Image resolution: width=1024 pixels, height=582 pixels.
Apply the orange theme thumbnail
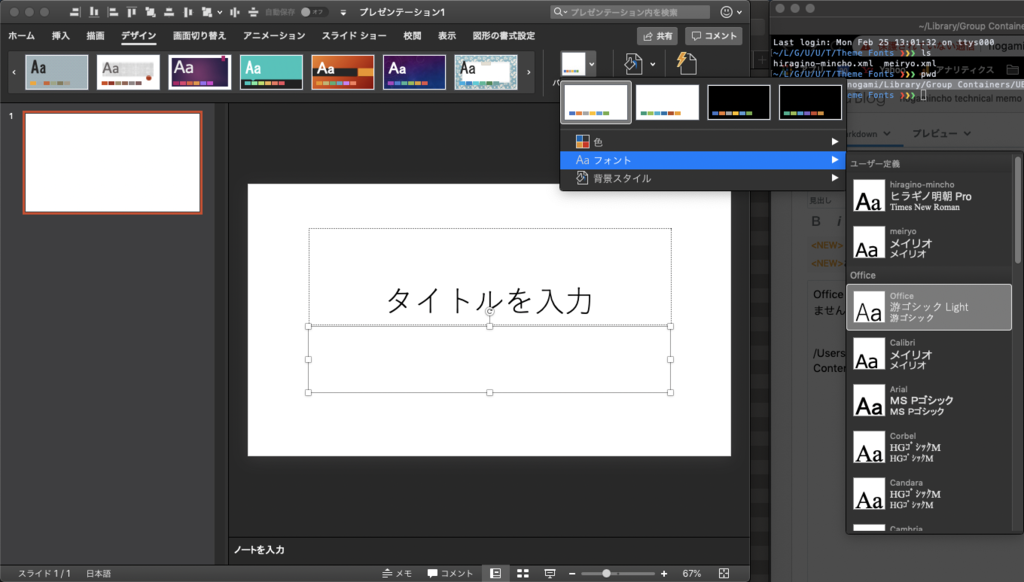point(343,72)
